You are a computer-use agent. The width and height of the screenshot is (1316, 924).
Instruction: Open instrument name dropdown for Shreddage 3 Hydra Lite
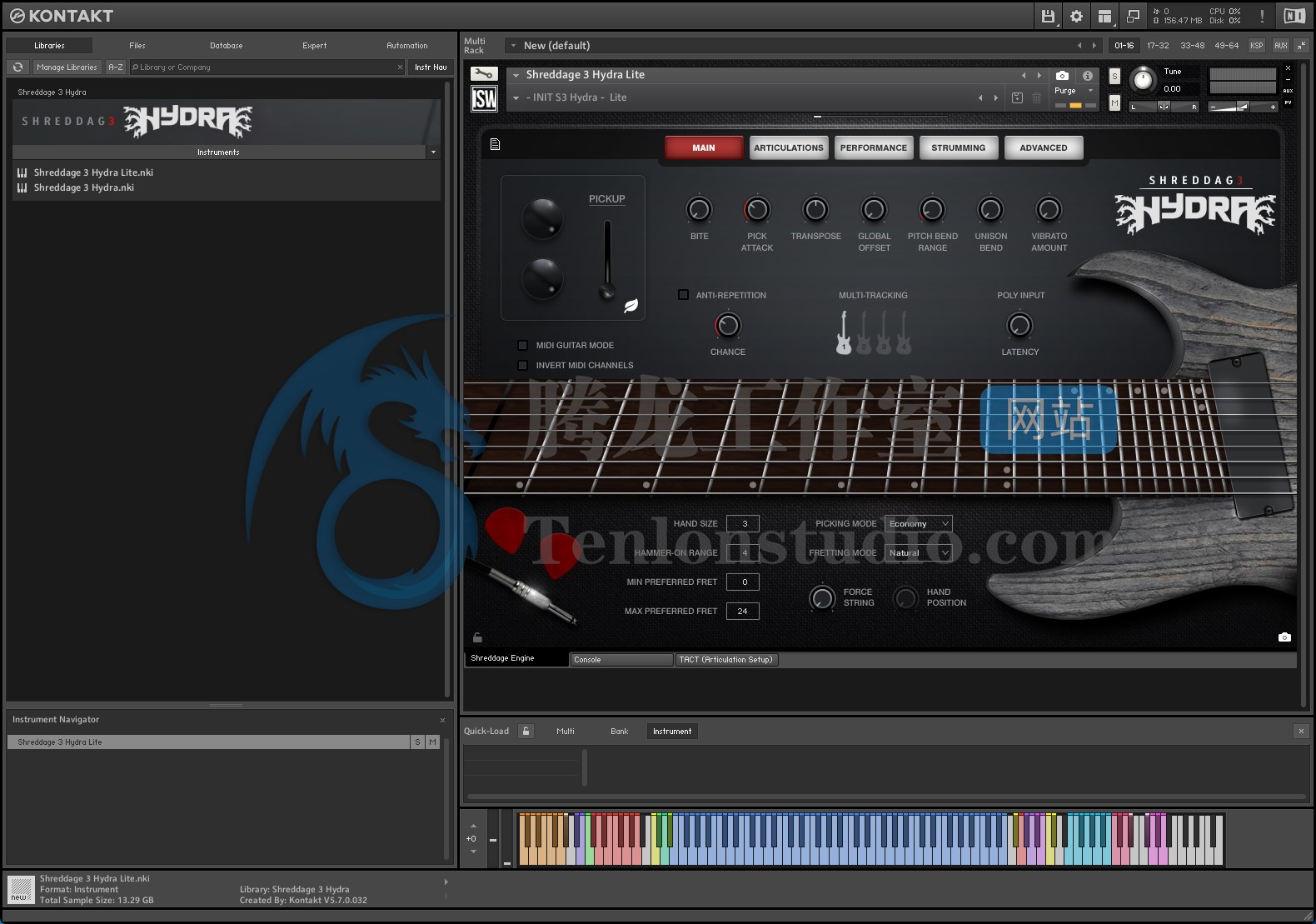[x=516, y=75]
